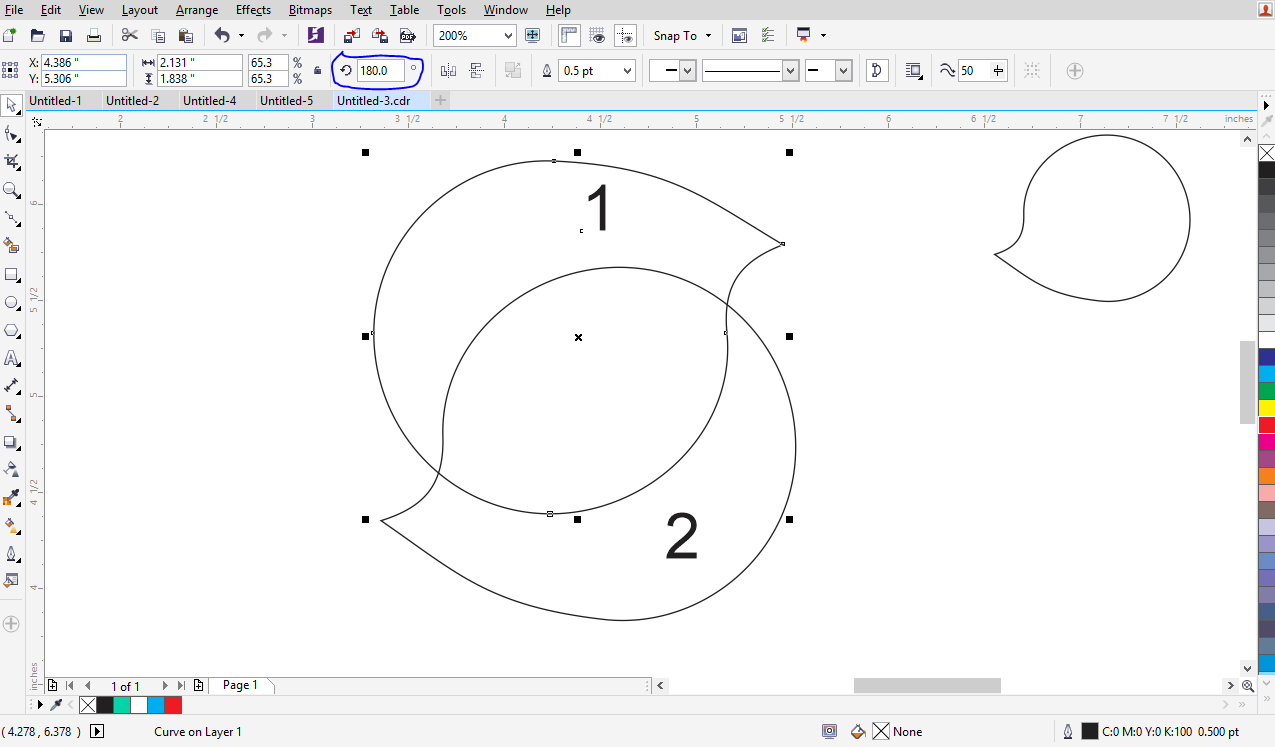1275x747 pixels.
Task: Pick the Crop tool
Action: pyautogui.click(x=12, y=161)
